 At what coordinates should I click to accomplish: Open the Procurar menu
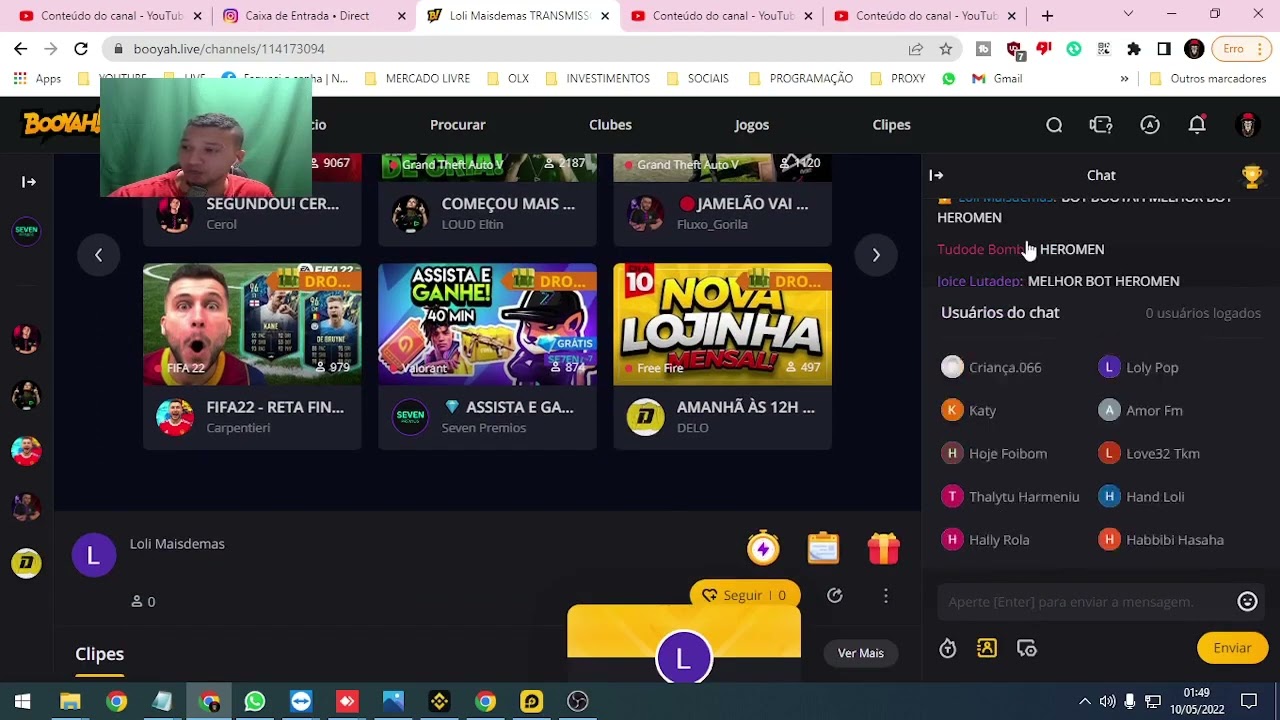[x=457, y=125]
